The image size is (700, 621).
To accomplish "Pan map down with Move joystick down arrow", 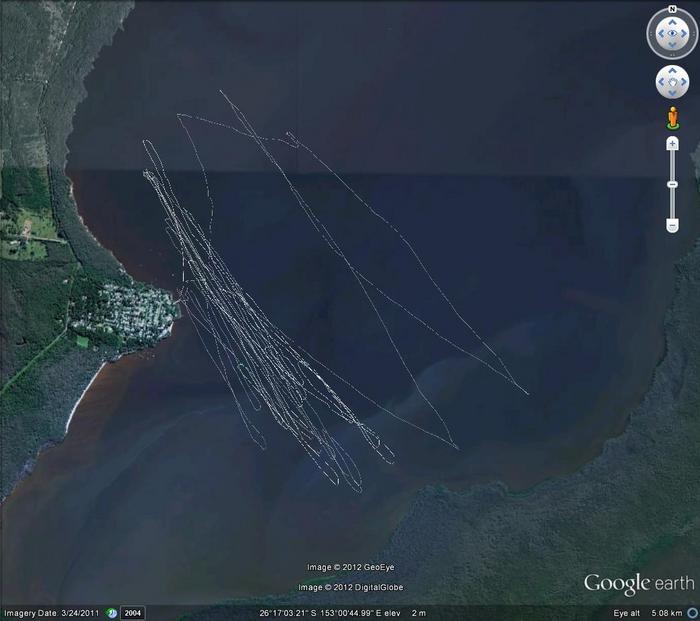I will 672,92.
